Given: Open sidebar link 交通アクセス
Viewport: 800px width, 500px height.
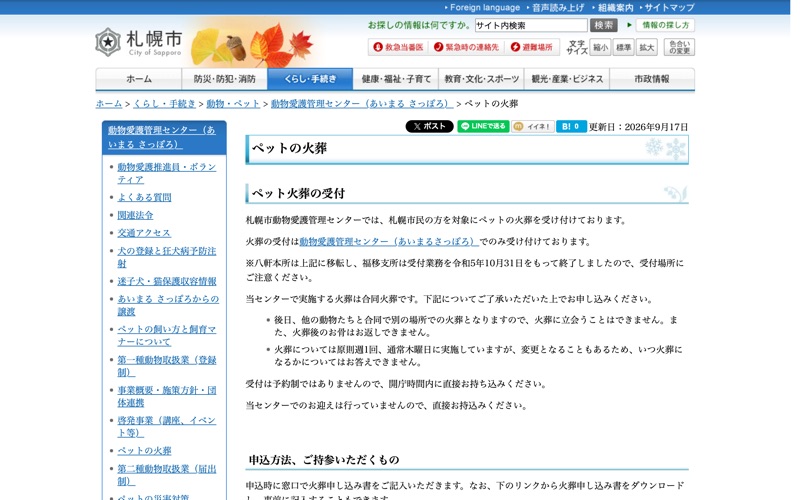Looking at the screenshot, I should tap(144, 233).
